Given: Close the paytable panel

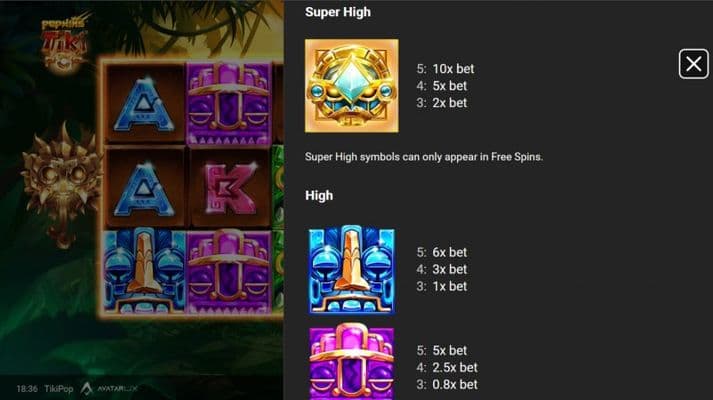Looking at the screenshot, I should [693, 64].
